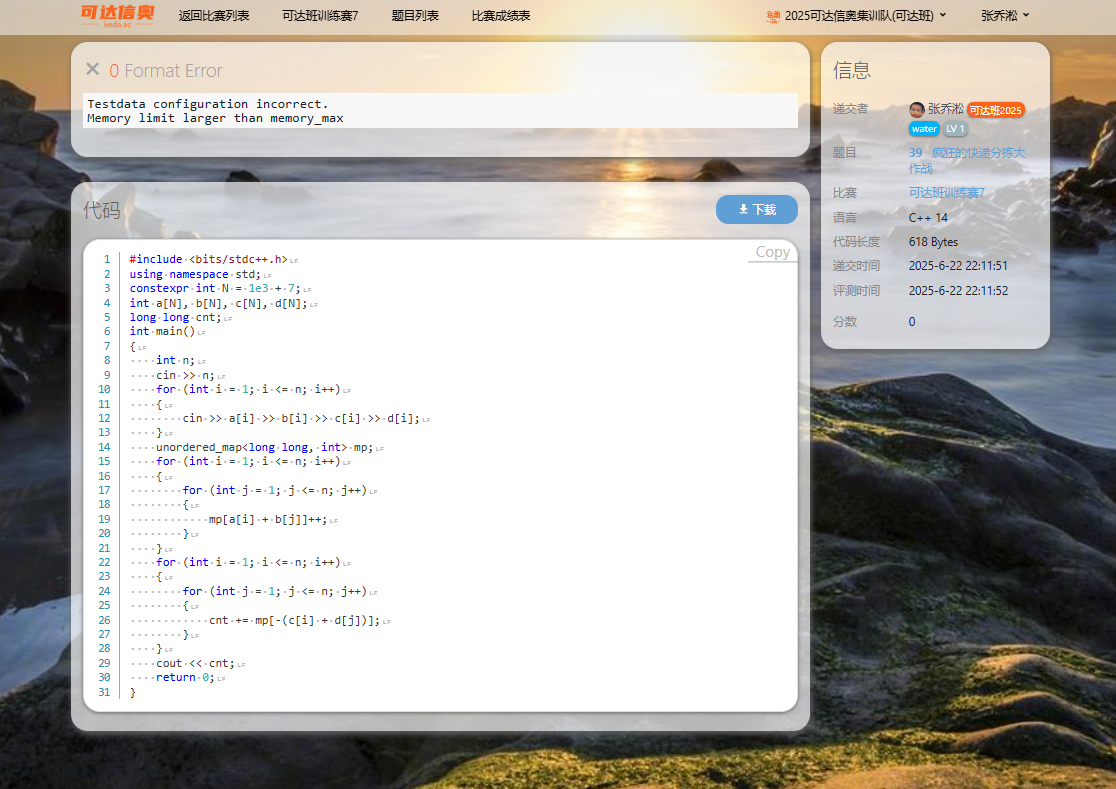
Task: Open 可达班训练赛7 in the top navigation
Action: point(320,16)
